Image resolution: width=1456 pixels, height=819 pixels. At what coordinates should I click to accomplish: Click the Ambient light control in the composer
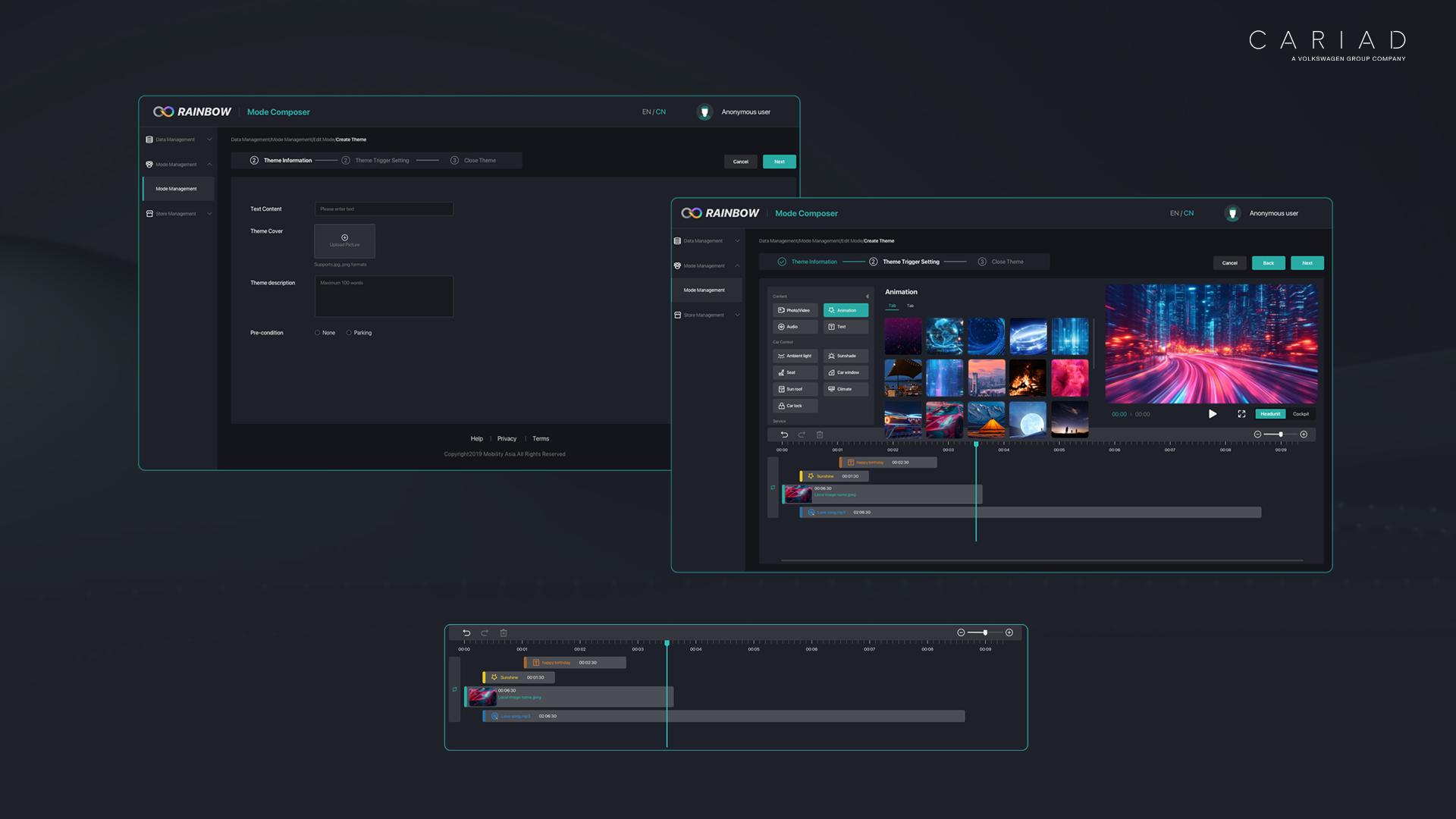click(x=795, y=356)
